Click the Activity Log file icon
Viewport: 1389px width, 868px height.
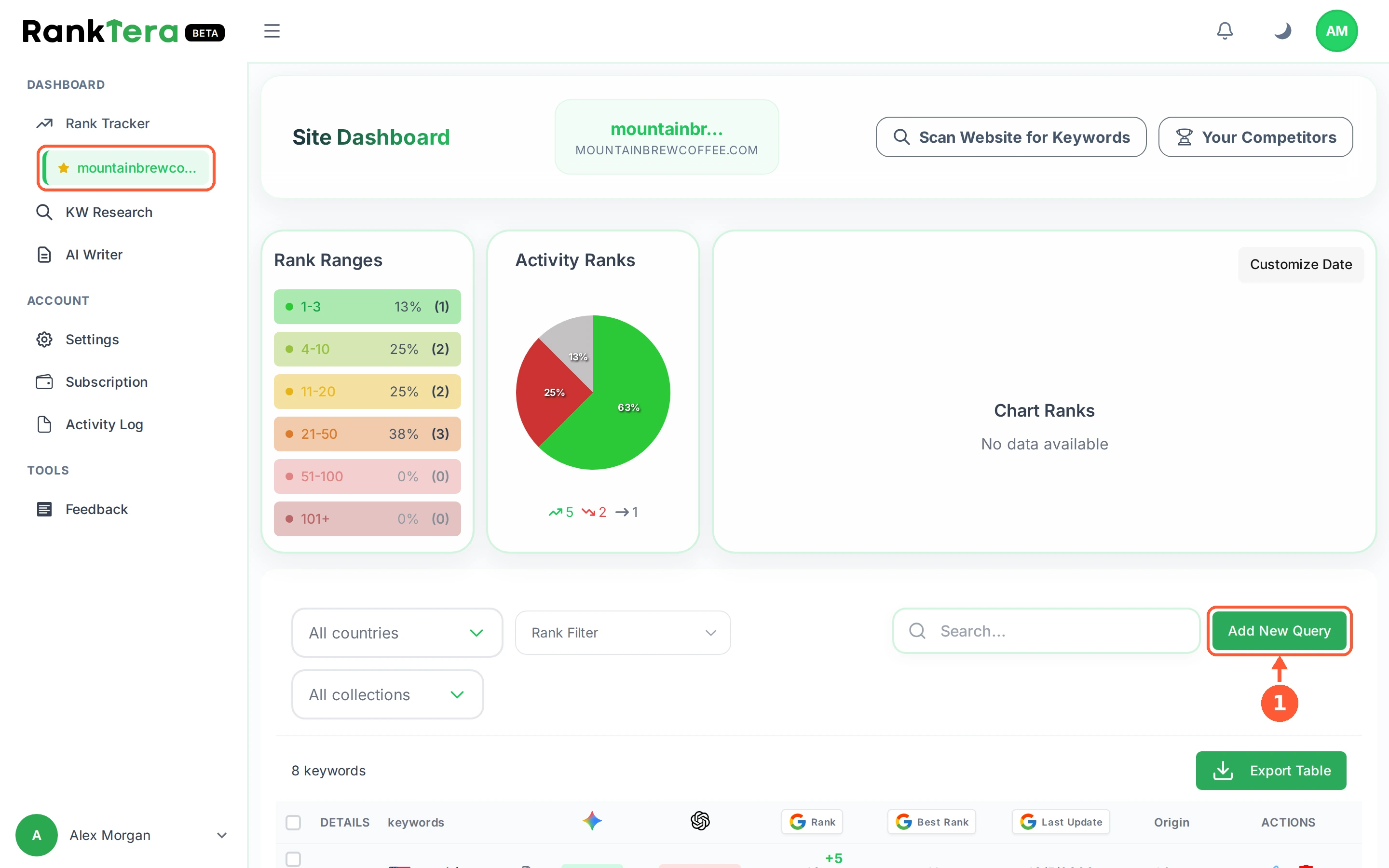tap(44, 424)
